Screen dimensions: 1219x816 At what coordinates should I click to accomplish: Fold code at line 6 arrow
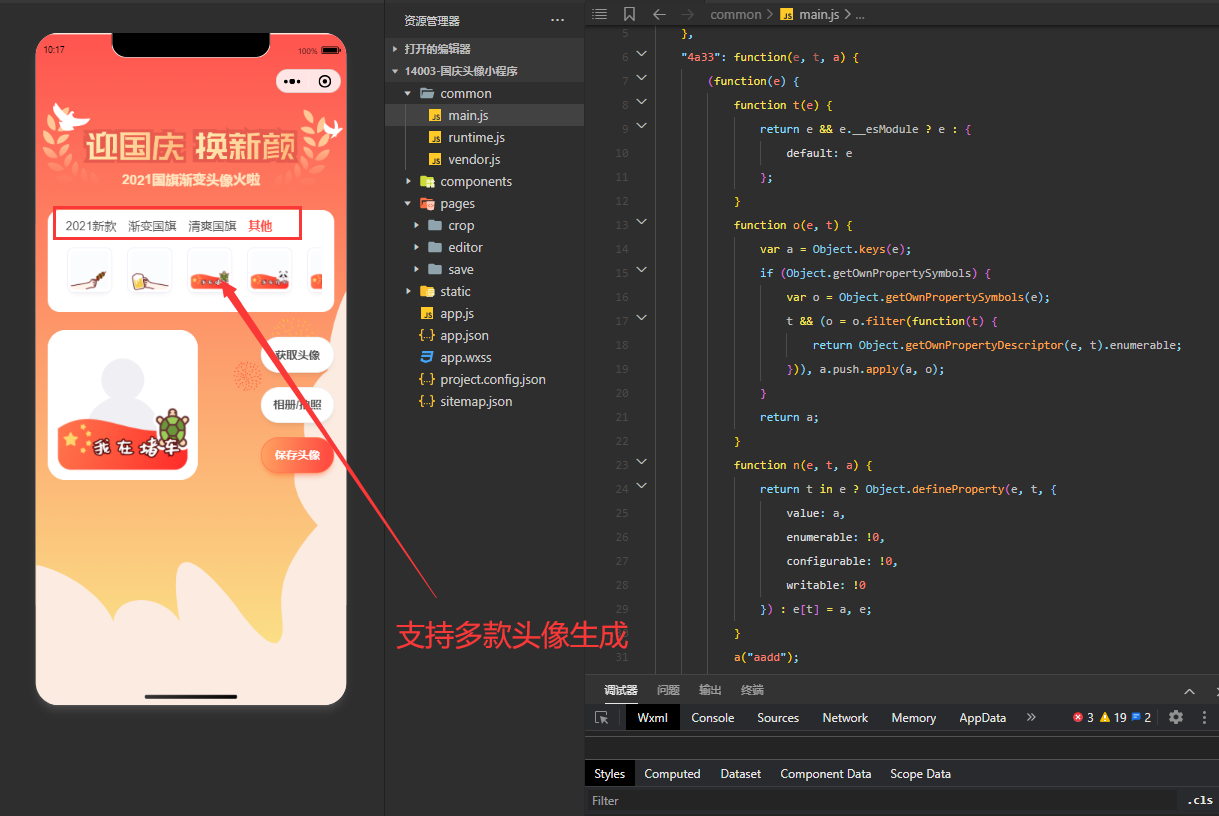pyautogui.click(x=642, y=54)
